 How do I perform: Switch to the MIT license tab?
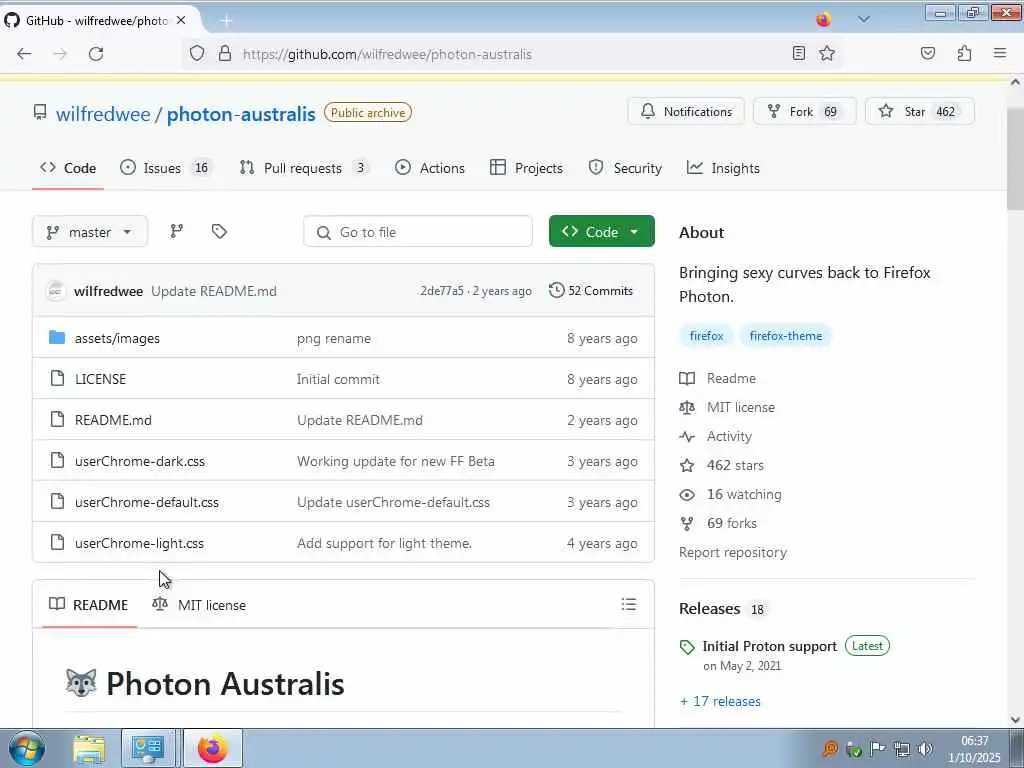[199, 605]
